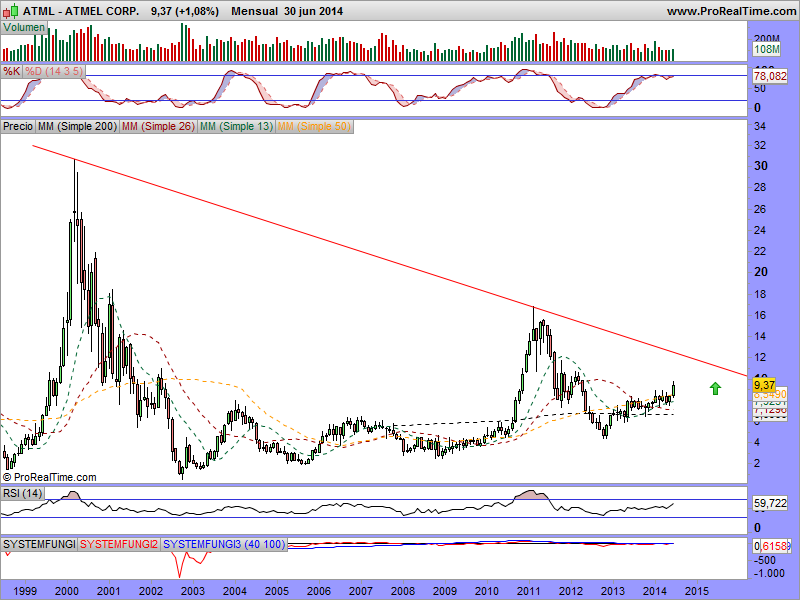Click the green up arrow on the price chart
This screenshot has height=600, width=800.
(x=715, y=389)
